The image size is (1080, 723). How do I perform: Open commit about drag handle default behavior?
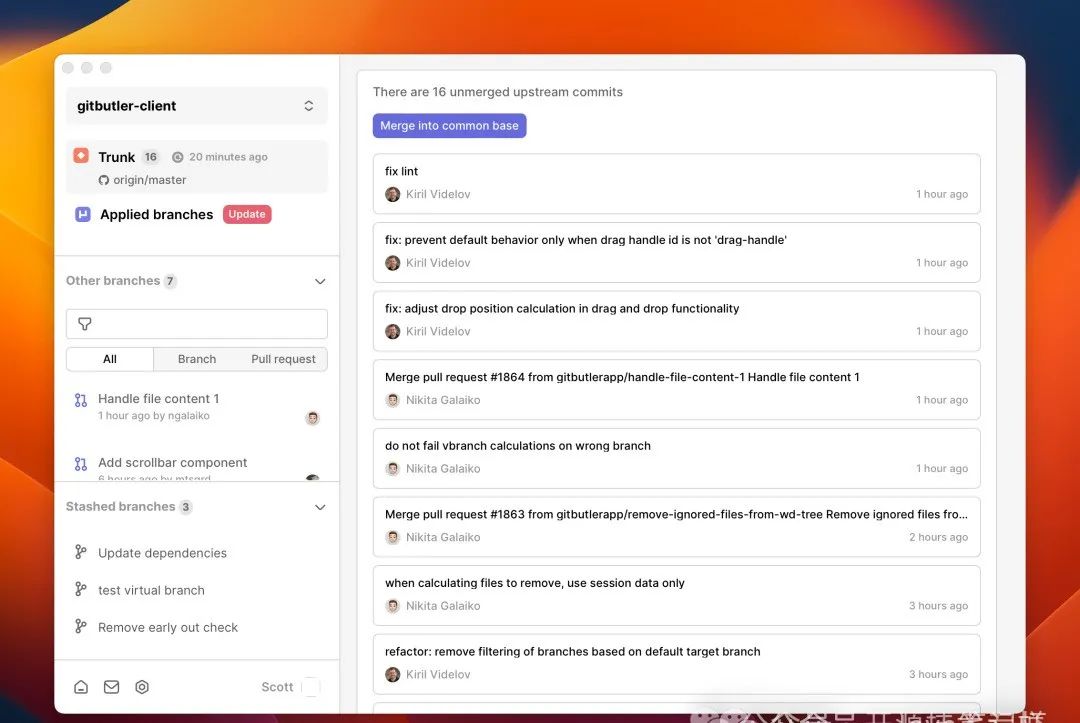(676, 252)
